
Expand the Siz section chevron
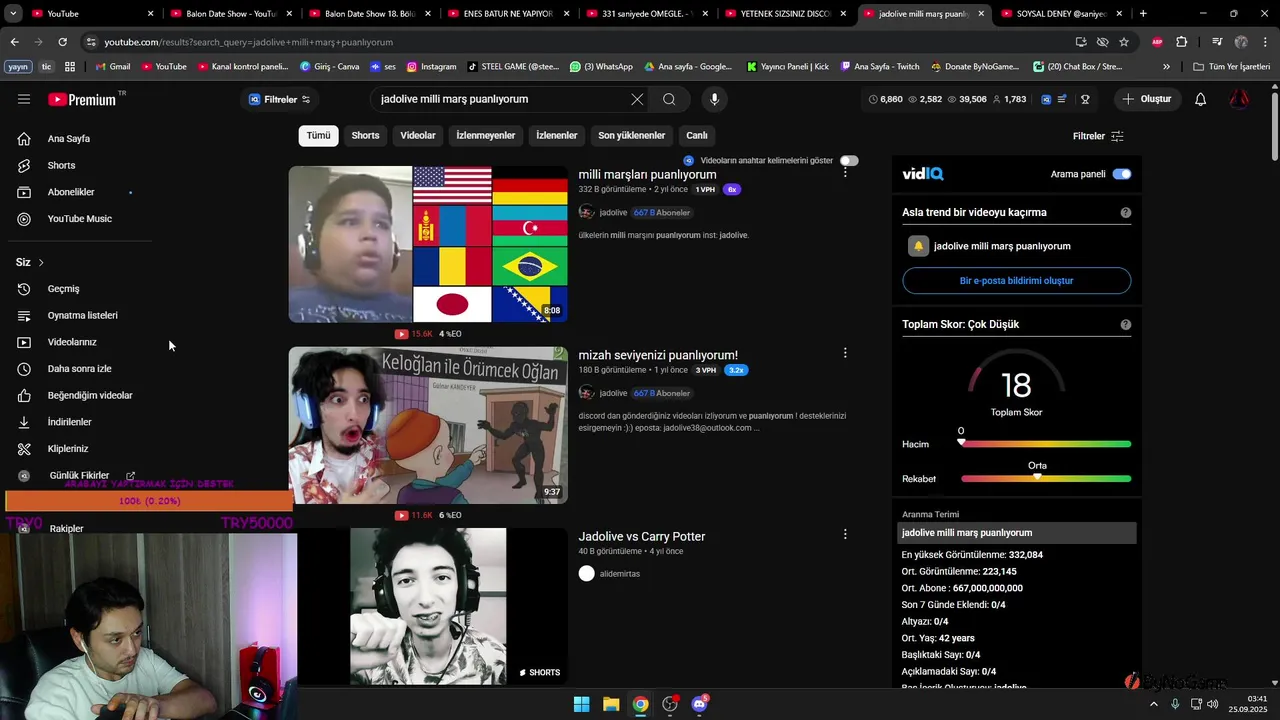[x=41, y=262]
